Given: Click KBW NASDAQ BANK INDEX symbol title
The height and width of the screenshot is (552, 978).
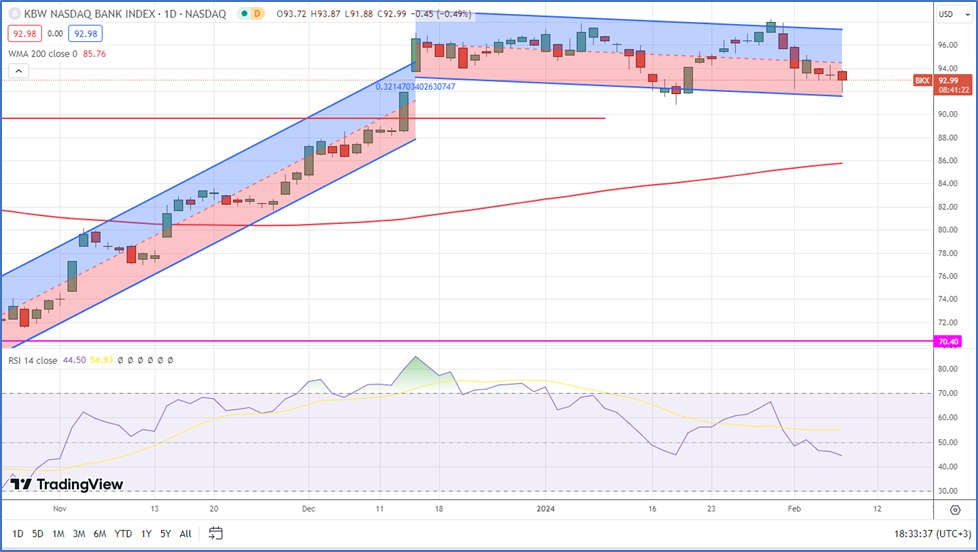Looking at the screenshot, I should [x=125, y=14].
